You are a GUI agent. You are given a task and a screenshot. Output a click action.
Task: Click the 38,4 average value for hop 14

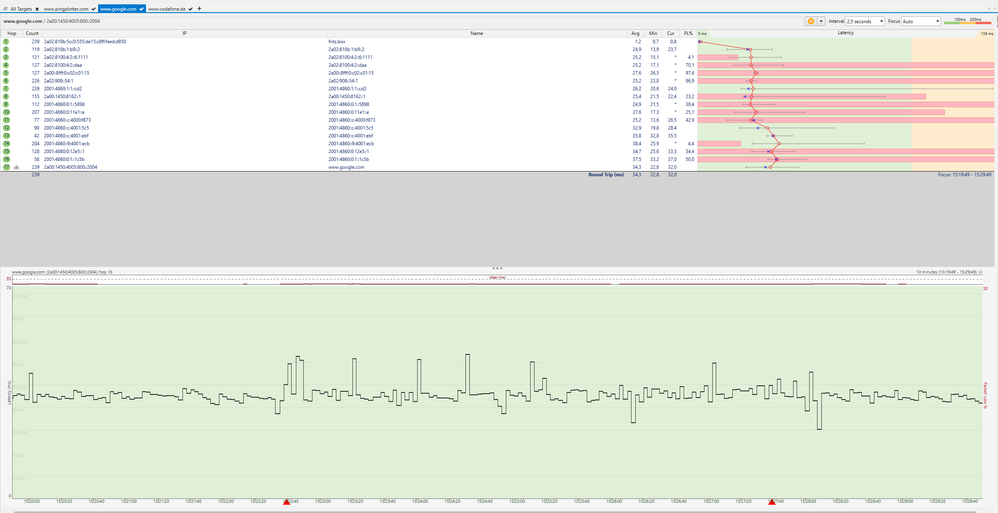click(636, 143)
